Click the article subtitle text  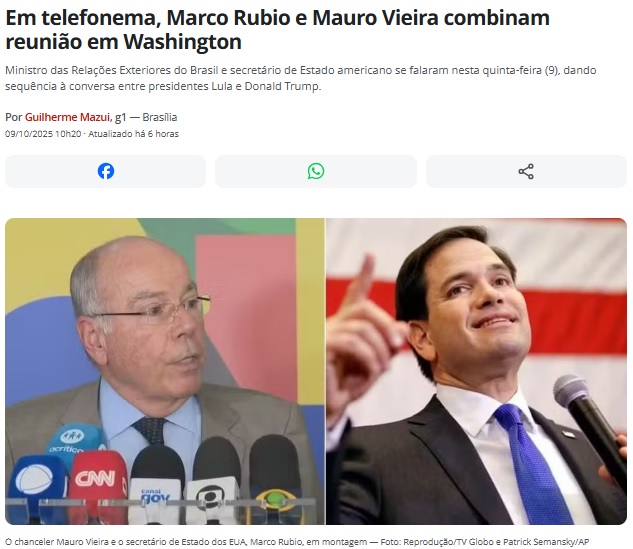click(x=301, y=78)
